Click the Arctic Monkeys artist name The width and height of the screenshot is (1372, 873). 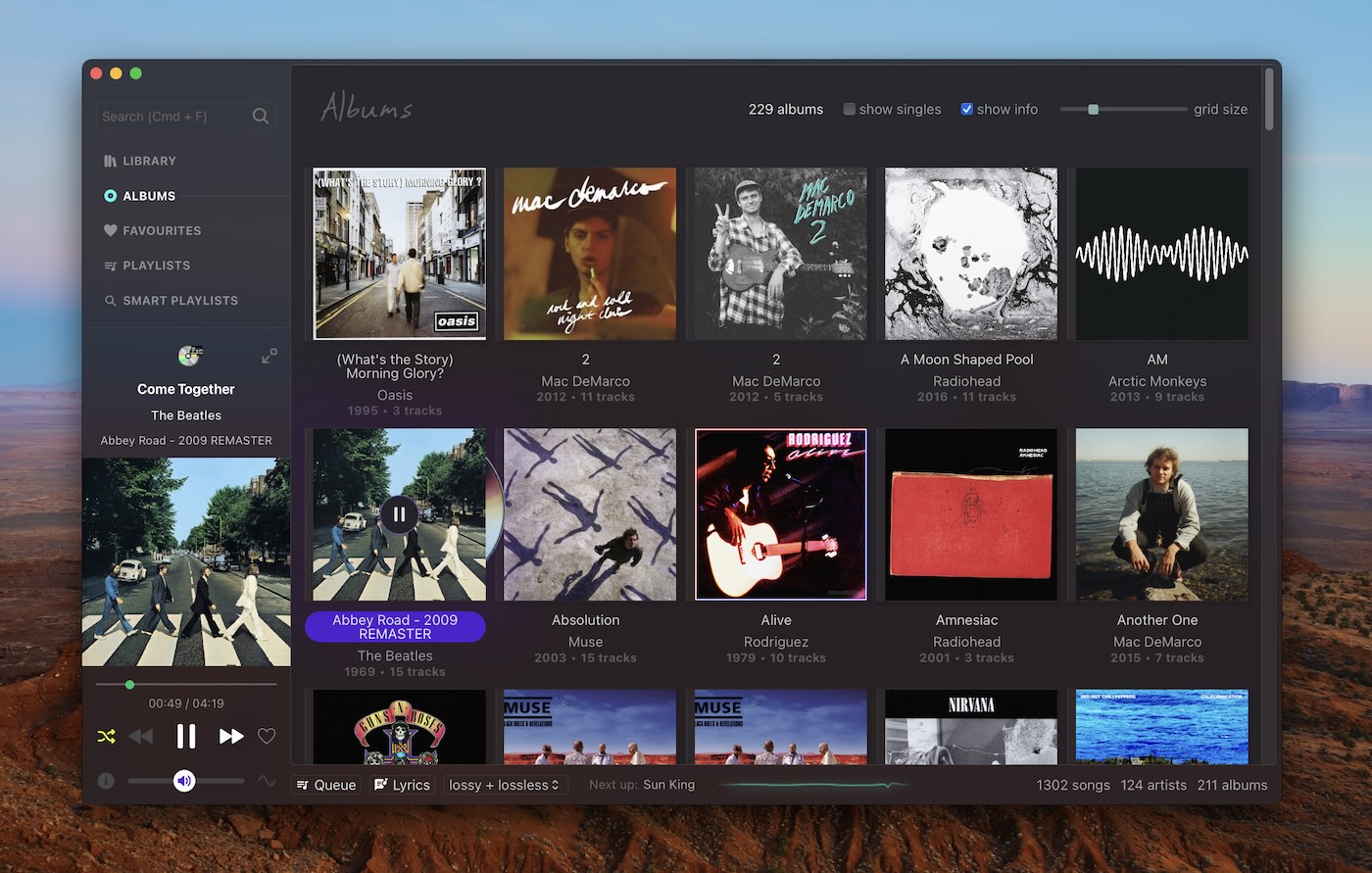tap(1157, 381)
